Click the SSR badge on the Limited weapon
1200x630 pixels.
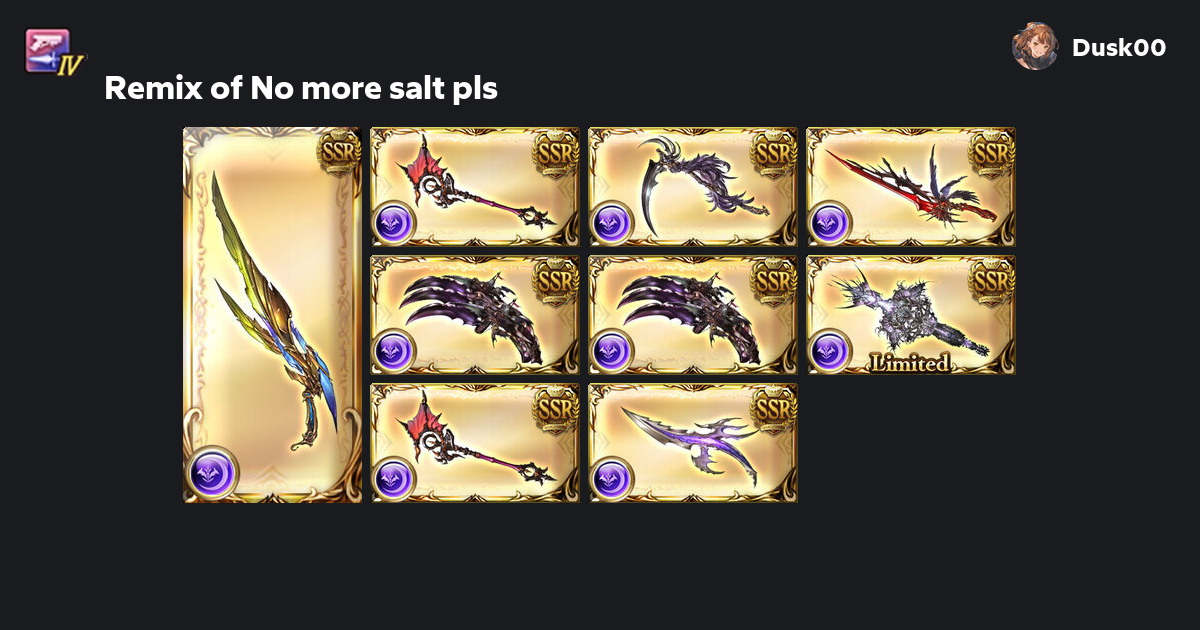(x=993, y=280)
